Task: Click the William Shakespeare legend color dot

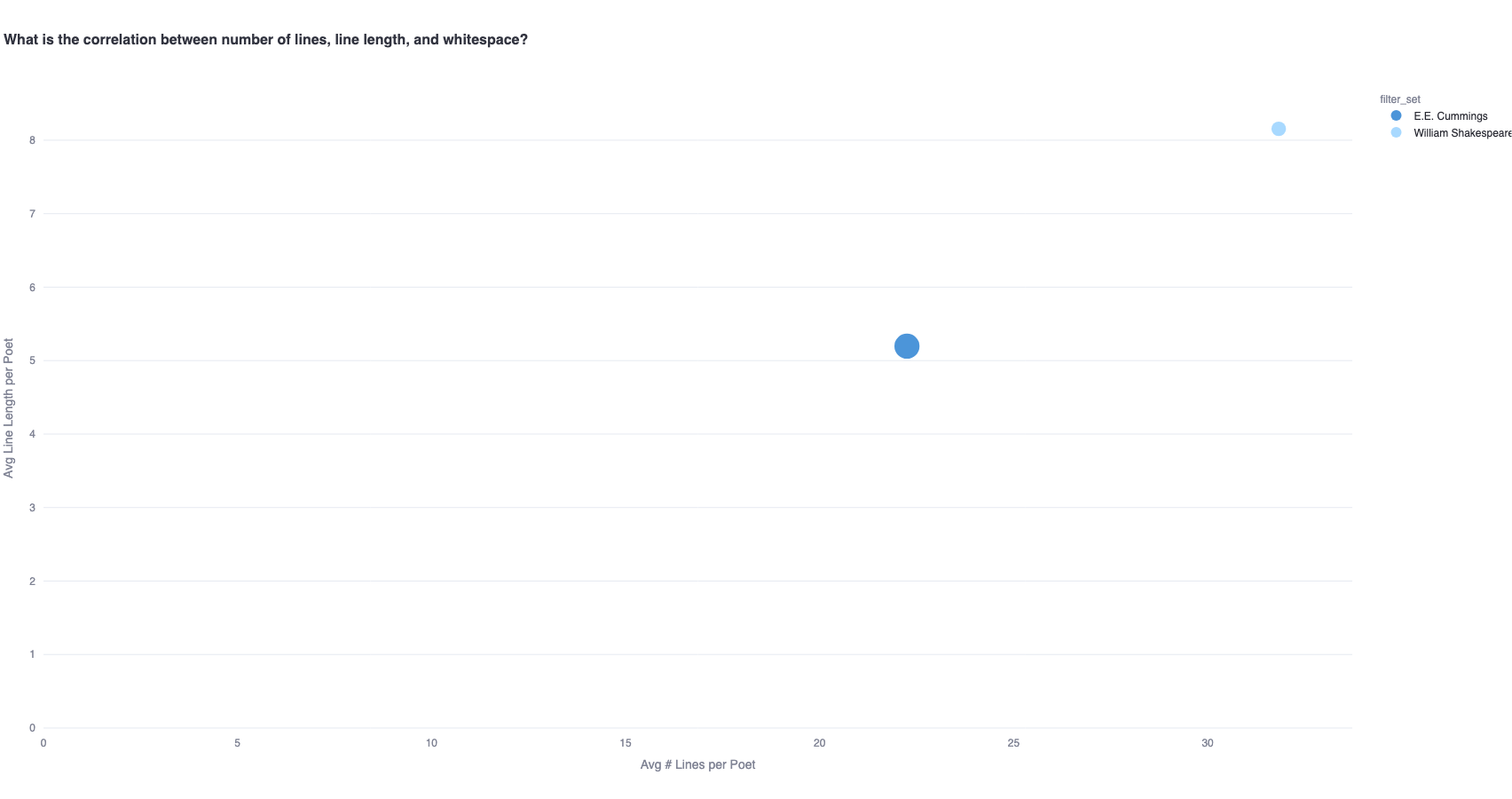Action: 1396,132
